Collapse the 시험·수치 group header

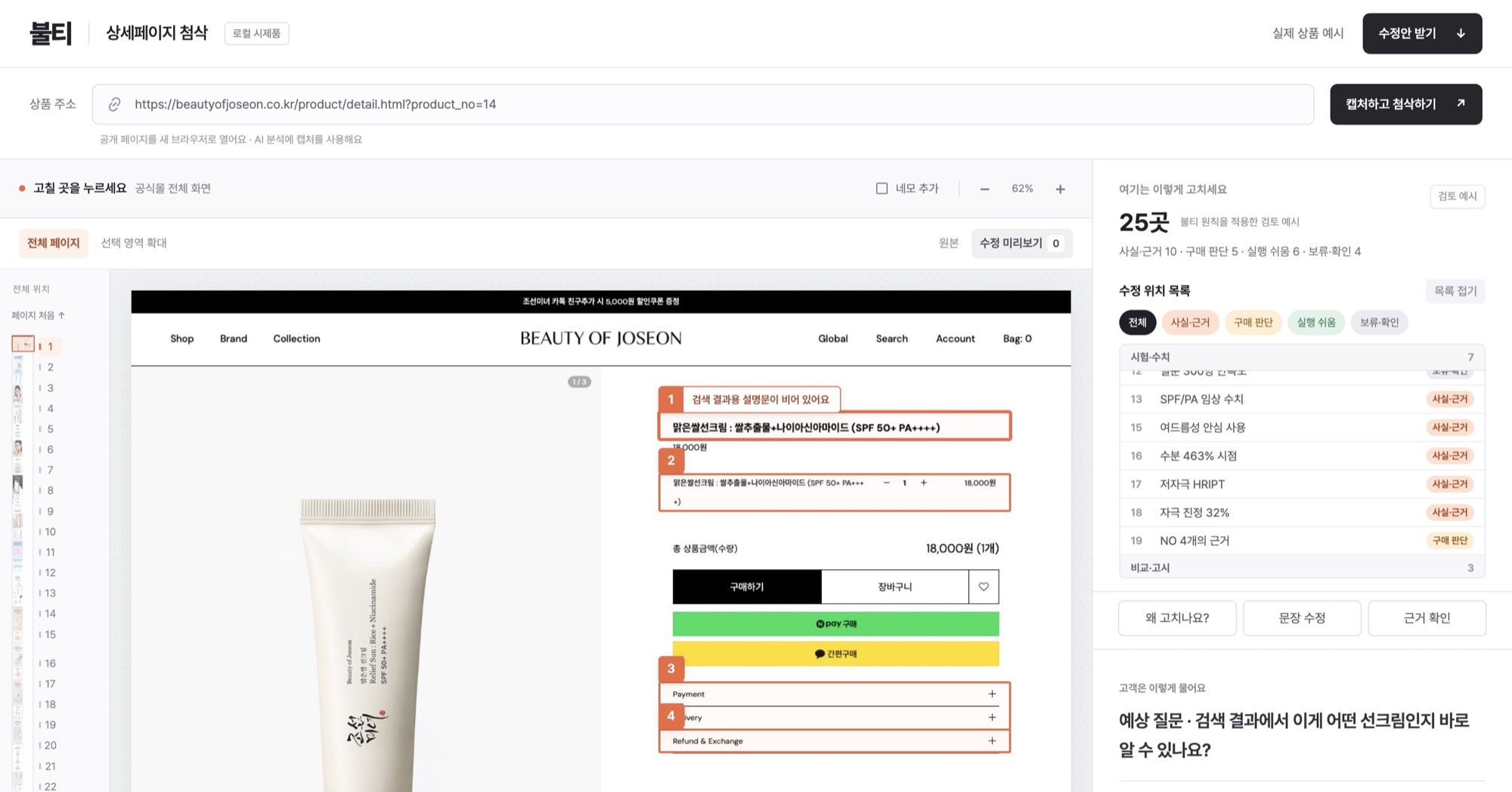[1302, 357]
